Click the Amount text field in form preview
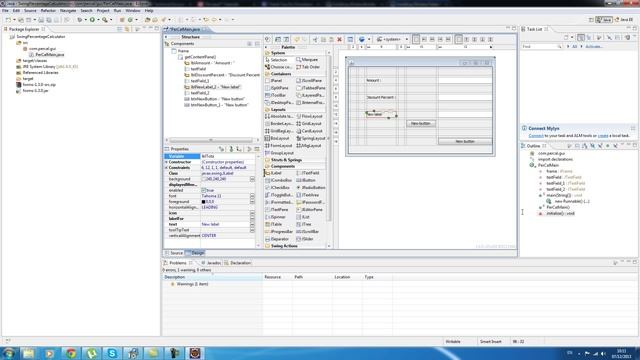Viewport: 640px width, 360px height. (x=465, y=80)
